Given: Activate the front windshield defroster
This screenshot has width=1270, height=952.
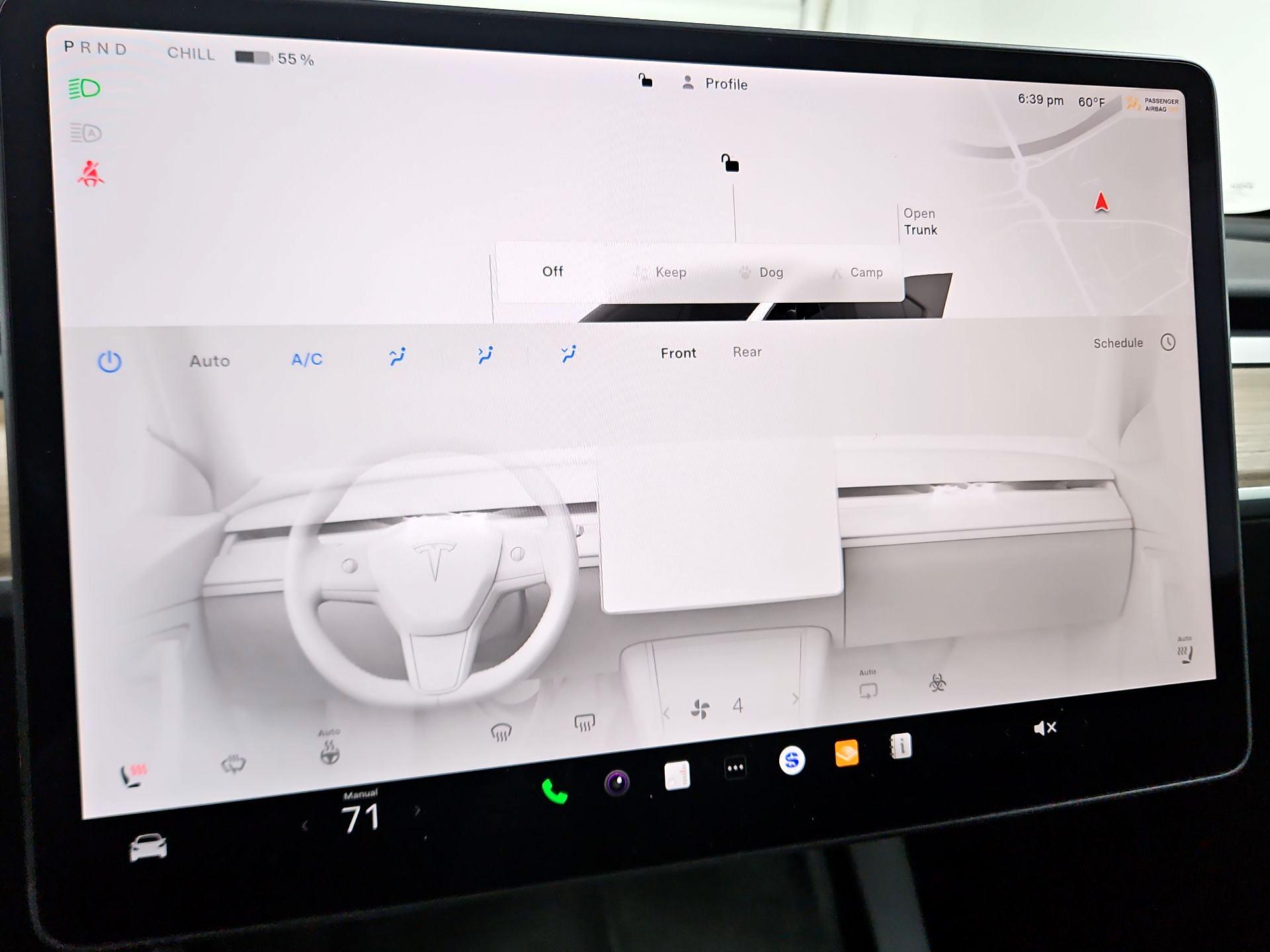Looking at the screenshot, I should point(502,730).
